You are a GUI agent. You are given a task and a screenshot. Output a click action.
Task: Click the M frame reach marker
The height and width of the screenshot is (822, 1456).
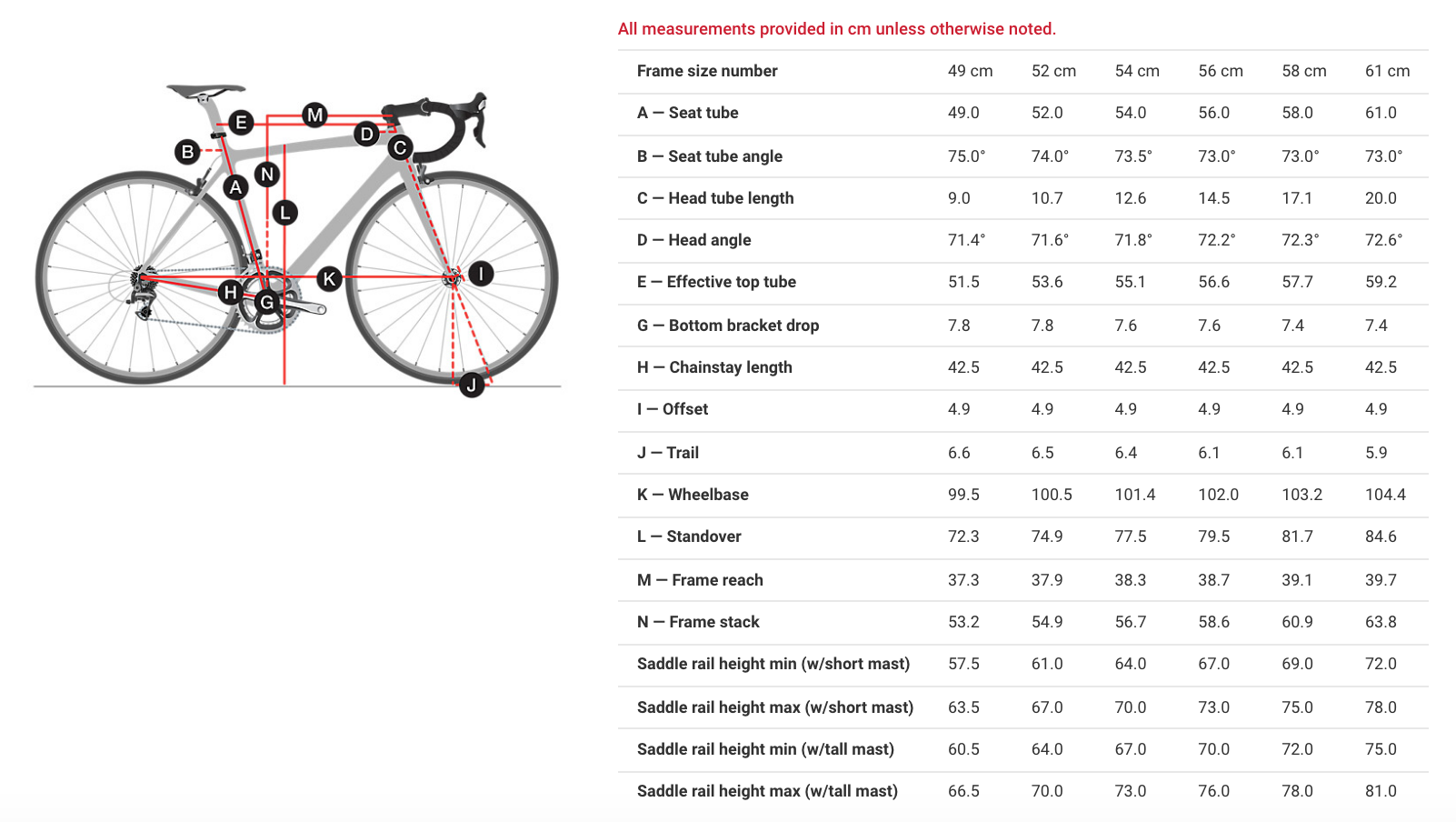click(314, 115)
